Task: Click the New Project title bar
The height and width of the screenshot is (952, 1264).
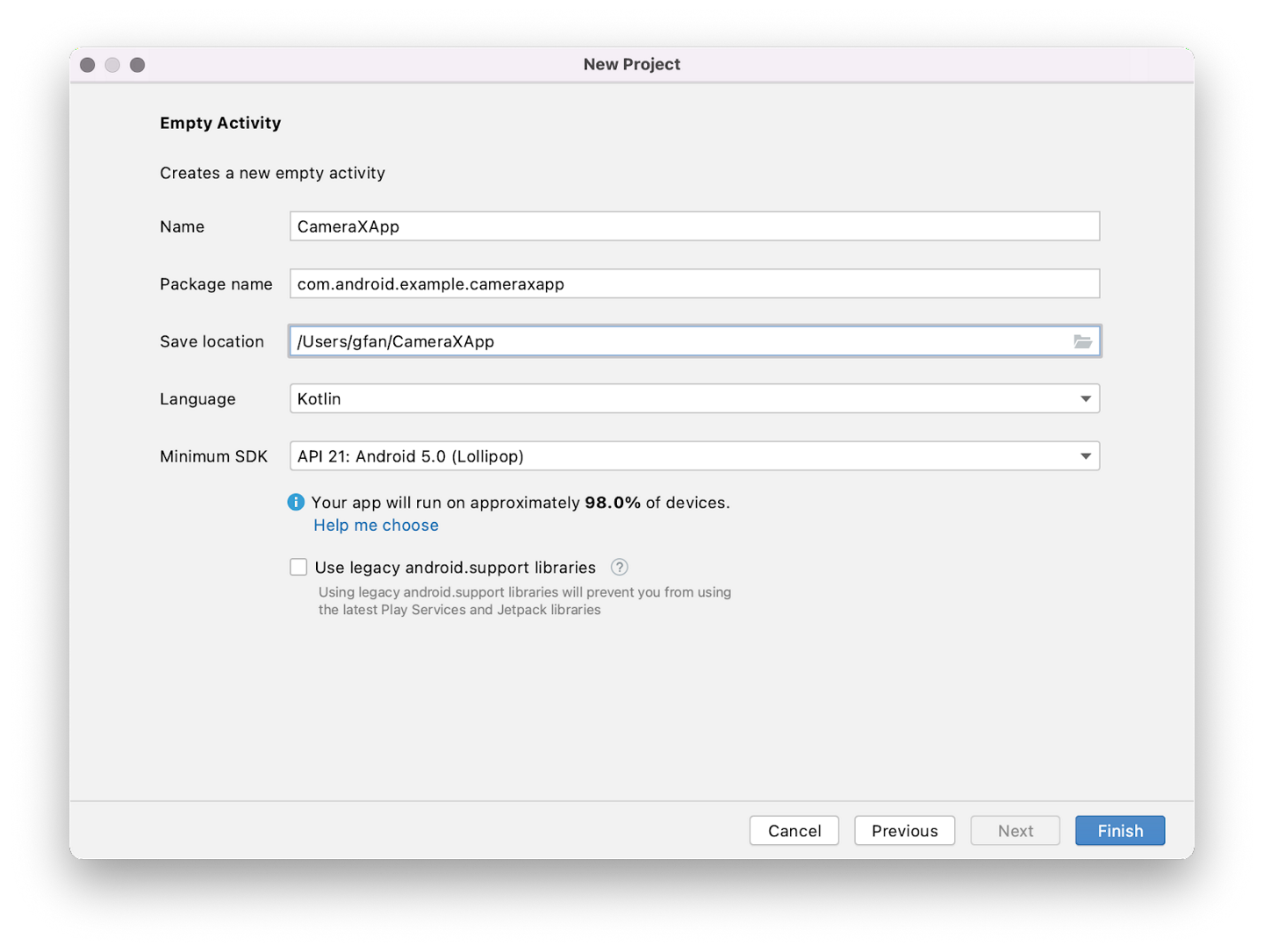Action: pos(631,63)
